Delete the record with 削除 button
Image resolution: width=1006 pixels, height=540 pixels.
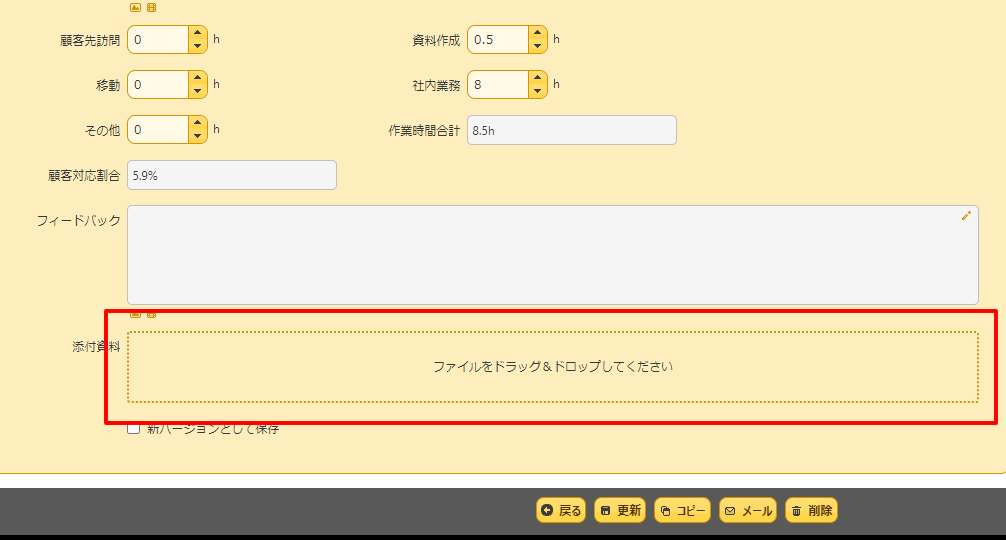pos(812,510)
